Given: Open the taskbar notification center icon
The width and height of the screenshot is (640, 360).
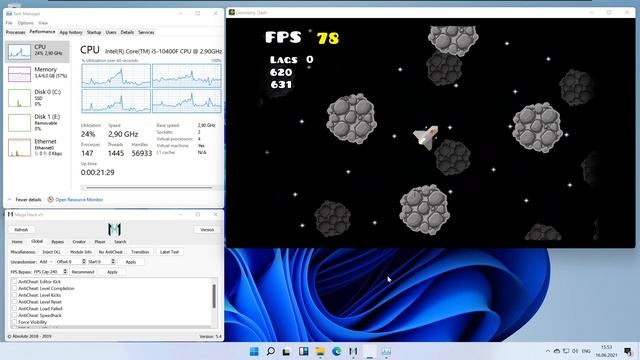Looking at the screenshot, I should 628,351.
